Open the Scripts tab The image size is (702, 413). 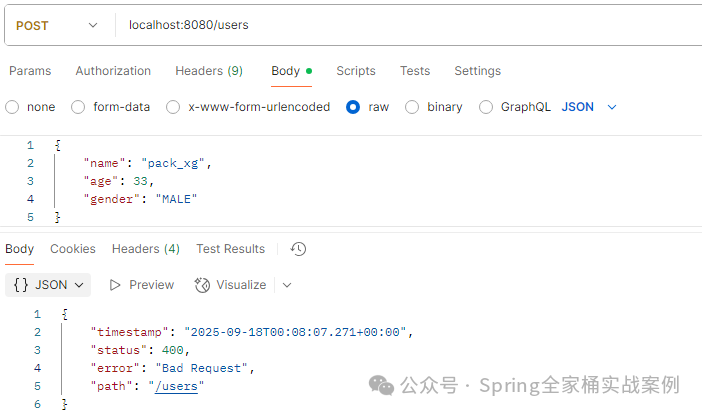click(355, 71)
